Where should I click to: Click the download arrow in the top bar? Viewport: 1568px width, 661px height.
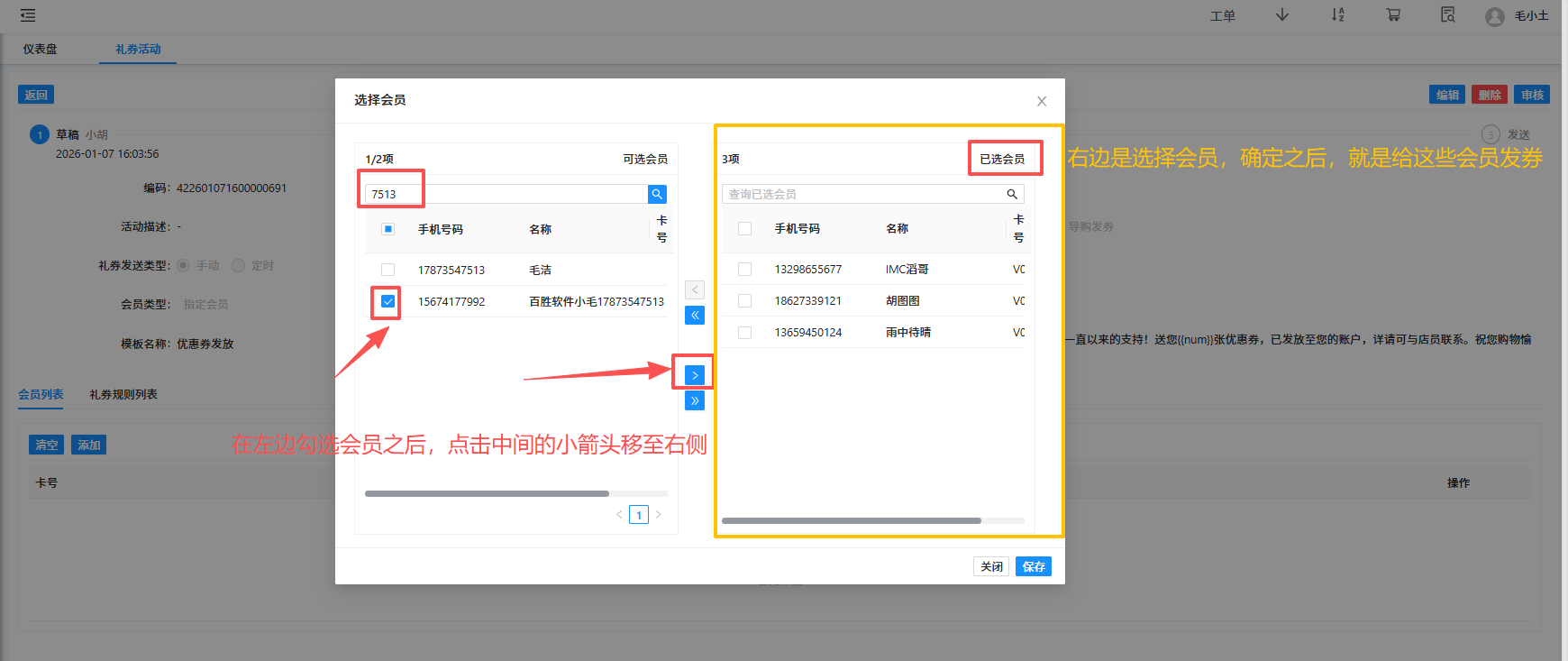tap(1281, 15)
